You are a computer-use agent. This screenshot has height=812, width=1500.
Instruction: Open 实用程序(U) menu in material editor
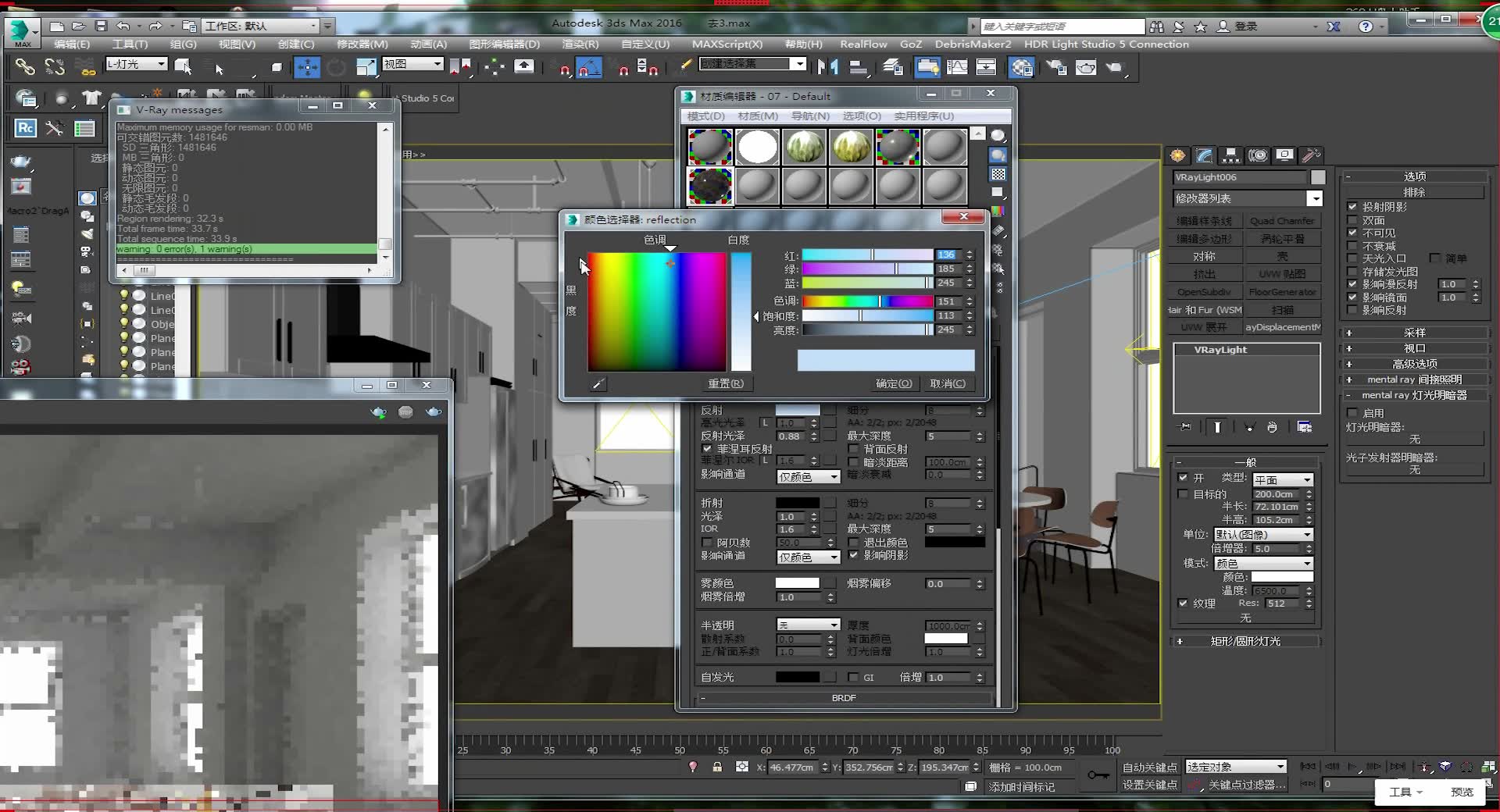click(x=924, y=116)
